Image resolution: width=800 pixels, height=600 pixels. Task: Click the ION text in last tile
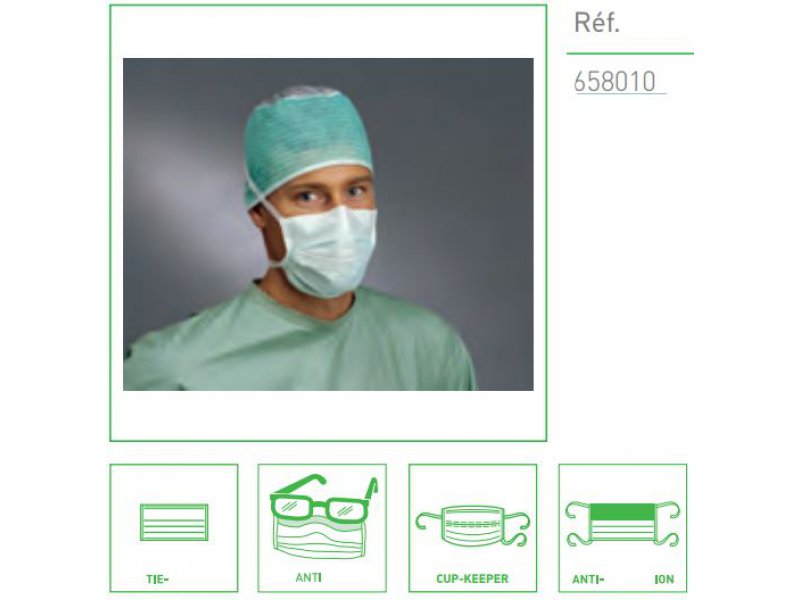point(664,579)
